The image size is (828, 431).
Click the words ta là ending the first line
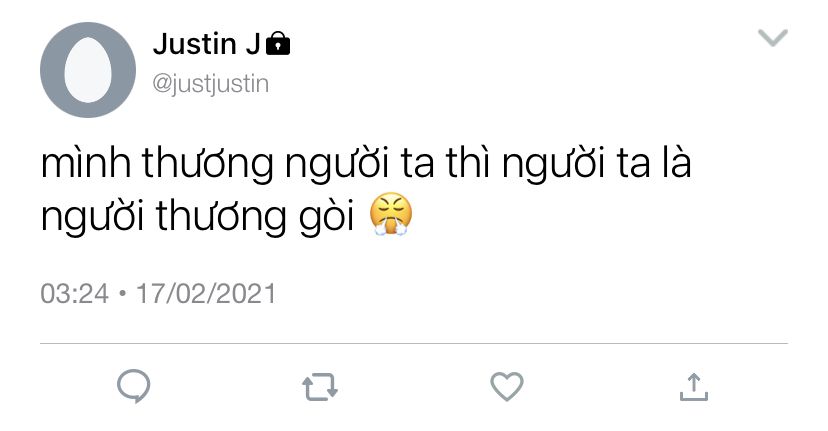[x=654, y=163]
